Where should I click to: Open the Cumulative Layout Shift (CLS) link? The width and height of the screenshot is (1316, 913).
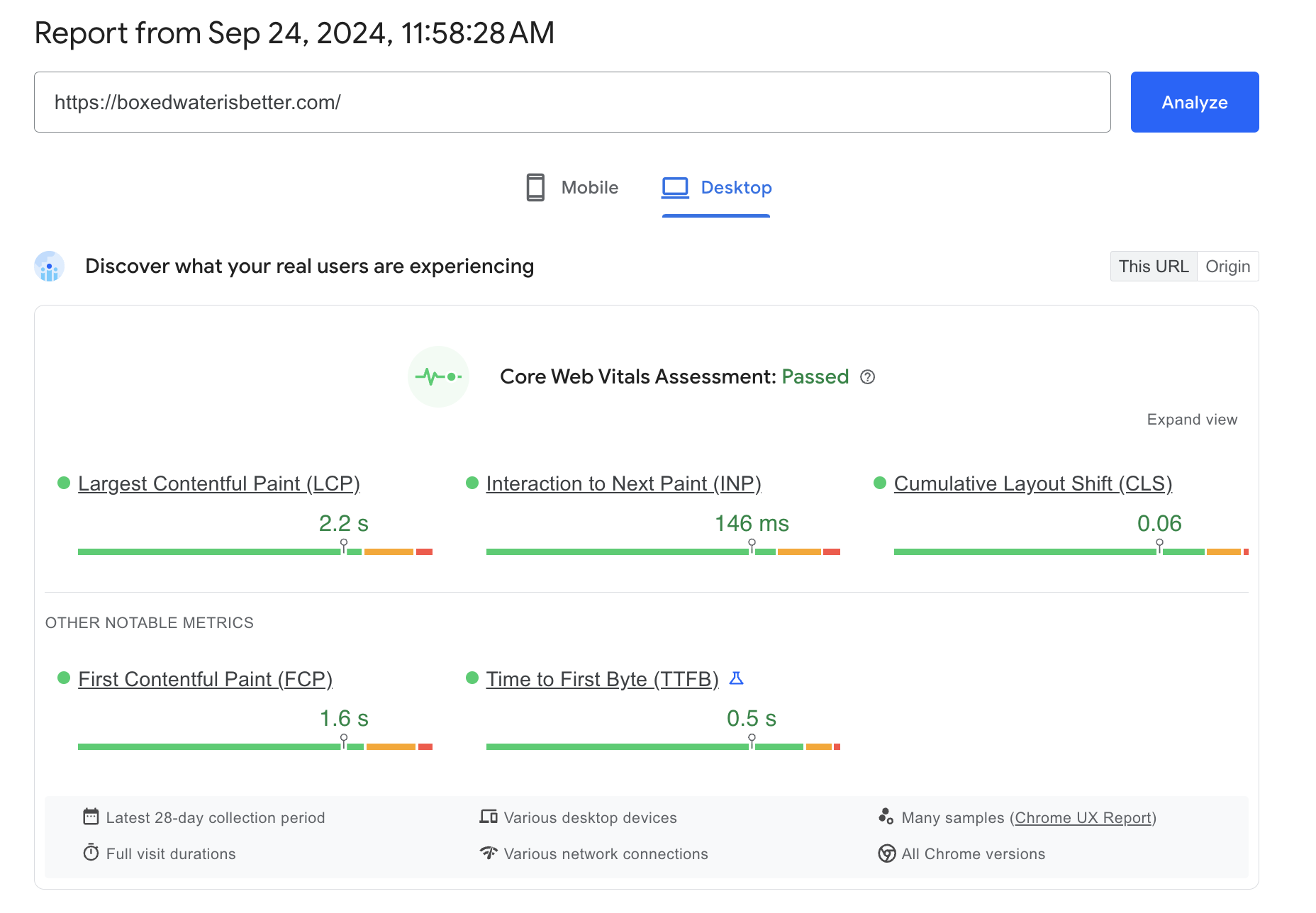[1032, 483]
